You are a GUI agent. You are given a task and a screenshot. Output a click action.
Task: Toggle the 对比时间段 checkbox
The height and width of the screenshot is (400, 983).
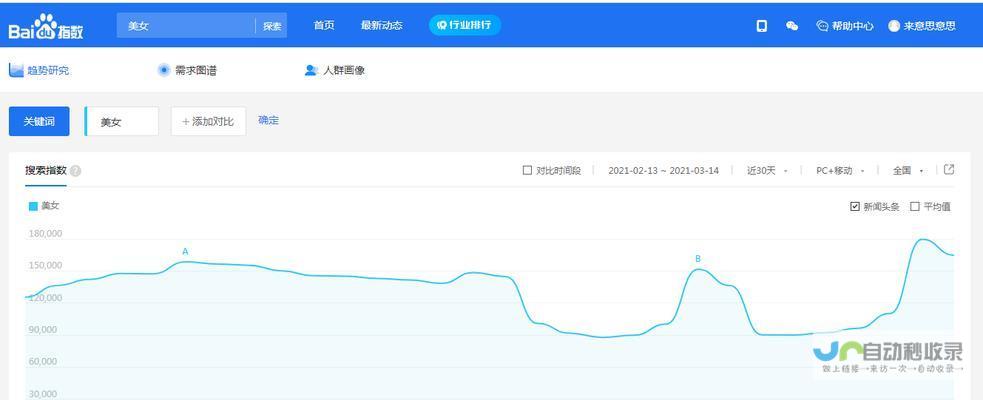[527, 170]
